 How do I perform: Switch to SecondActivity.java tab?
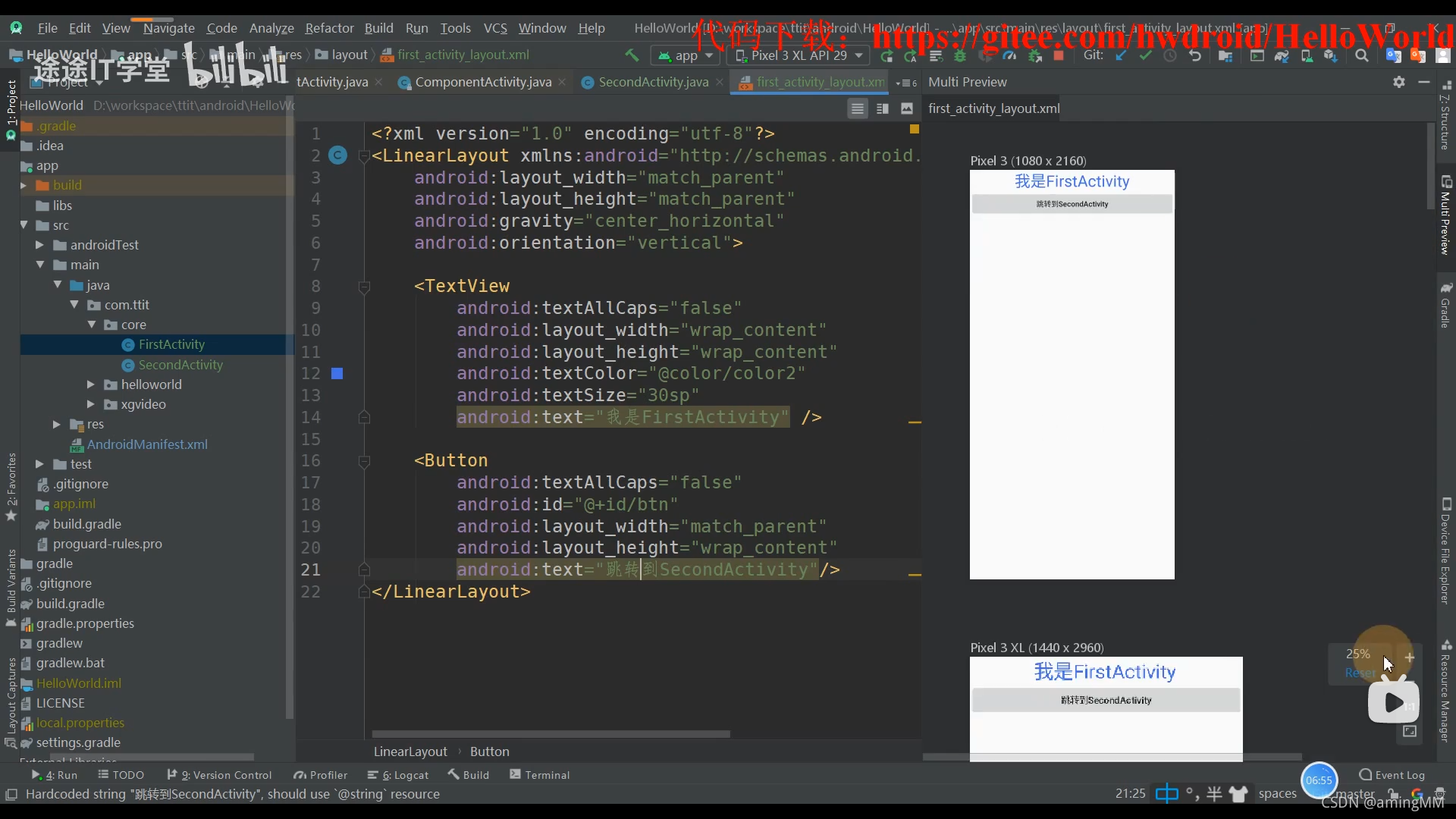pos(653,82)
